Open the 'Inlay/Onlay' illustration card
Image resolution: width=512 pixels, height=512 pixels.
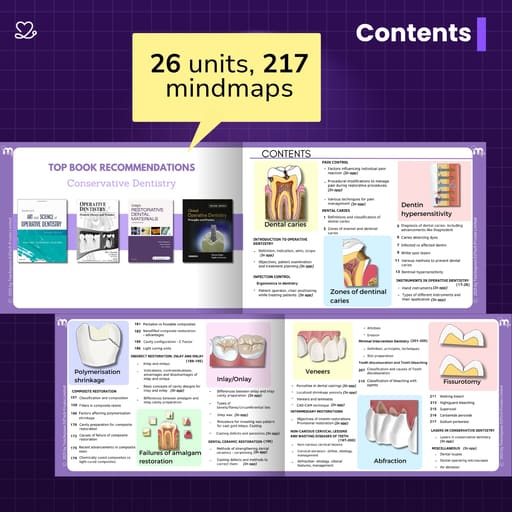tap(238, 354)
